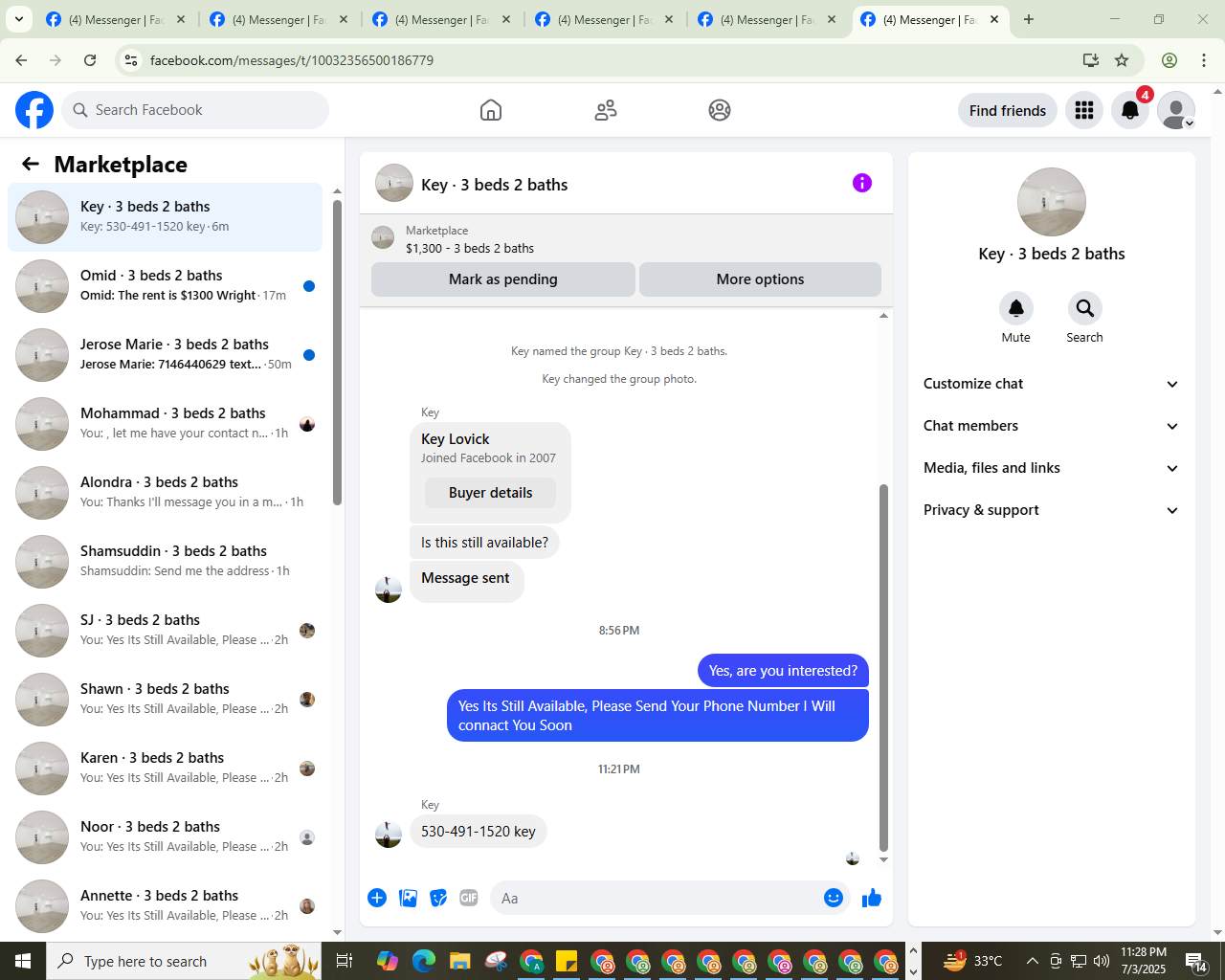Open Task View on the taskbar
The height and width of the screenshot is (980, 1225).
click(x=345, y=961)
